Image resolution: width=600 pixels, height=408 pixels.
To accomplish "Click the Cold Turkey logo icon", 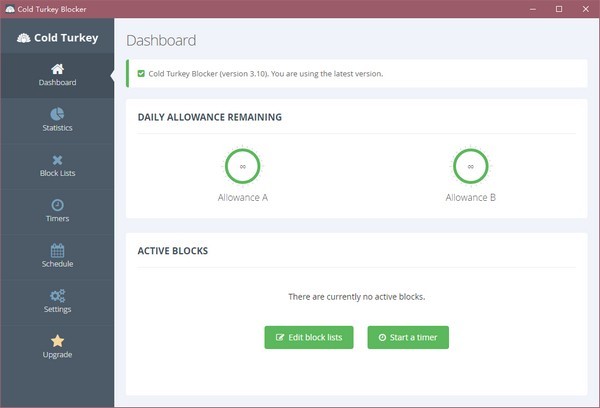I will tap(25, 39).
